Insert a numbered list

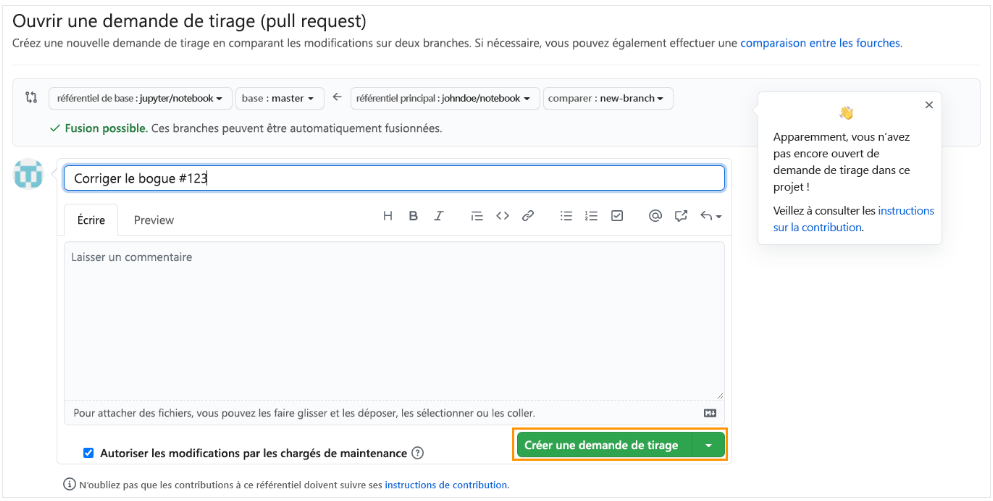pos(591,216)
